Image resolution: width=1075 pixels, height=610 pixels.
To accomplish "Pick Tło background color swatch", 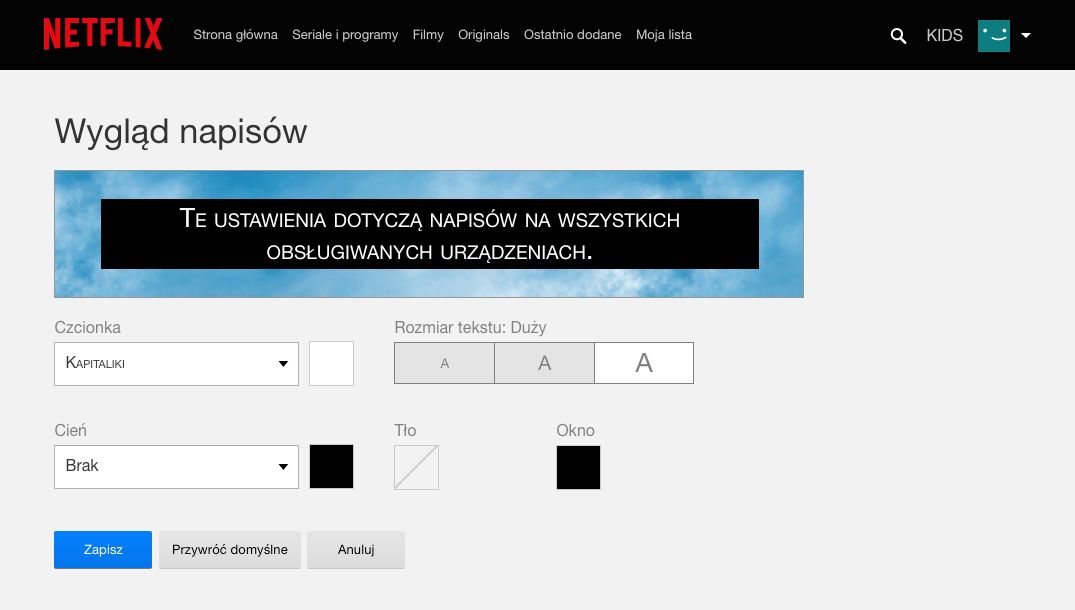I will pyautogui.click(x=416, y=467).
